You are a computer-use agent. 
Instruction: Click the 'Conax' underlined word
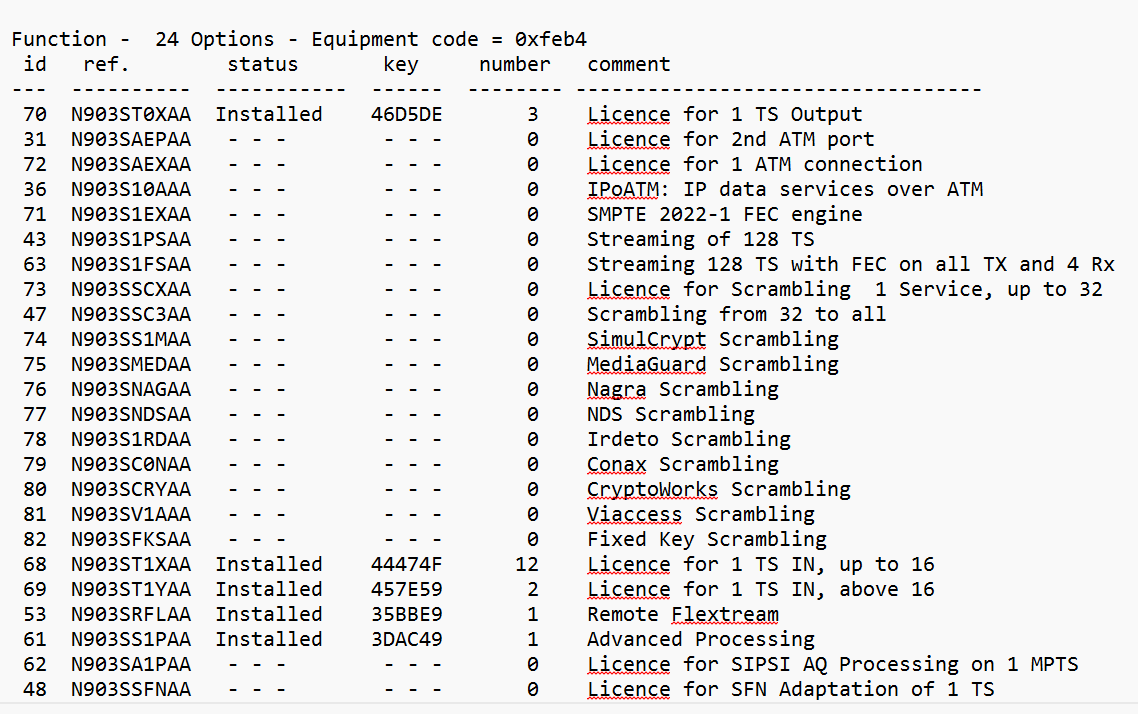(617, 464)
